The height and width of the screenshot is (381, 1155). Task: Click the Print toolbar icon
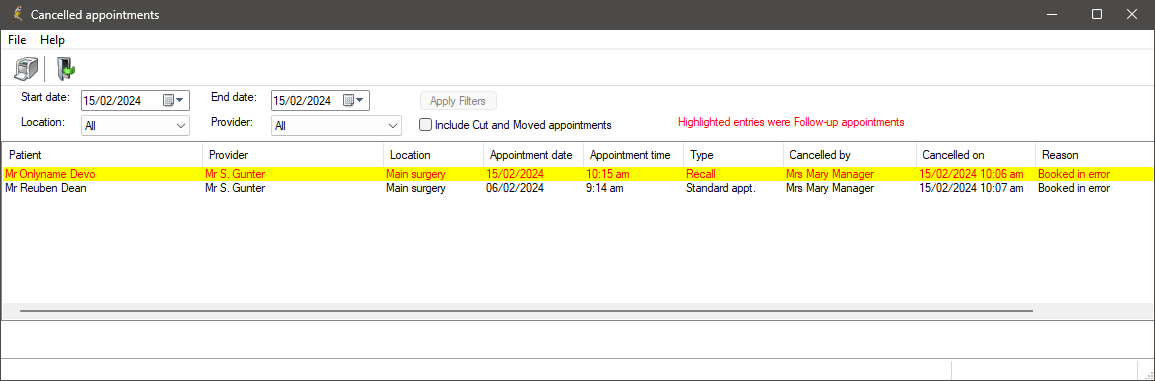click(27, 69)
